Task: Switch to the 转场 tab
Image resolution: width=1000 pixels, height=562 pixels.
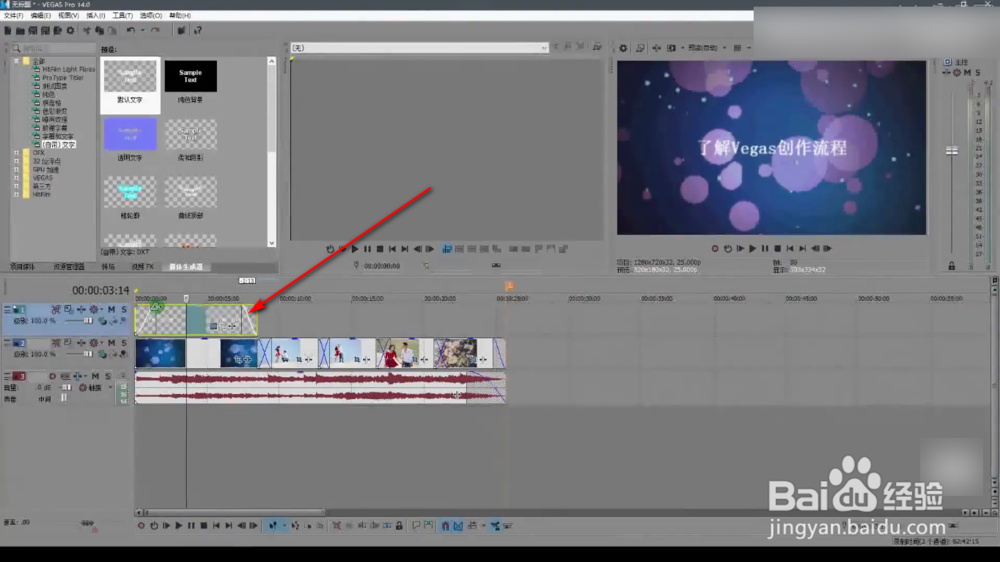Action: point(108,267)
